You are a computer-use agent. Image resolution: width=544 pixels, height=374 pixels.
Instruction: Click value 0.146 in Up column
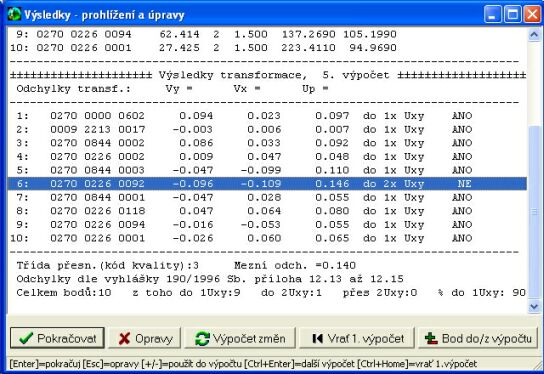(332, 184)
